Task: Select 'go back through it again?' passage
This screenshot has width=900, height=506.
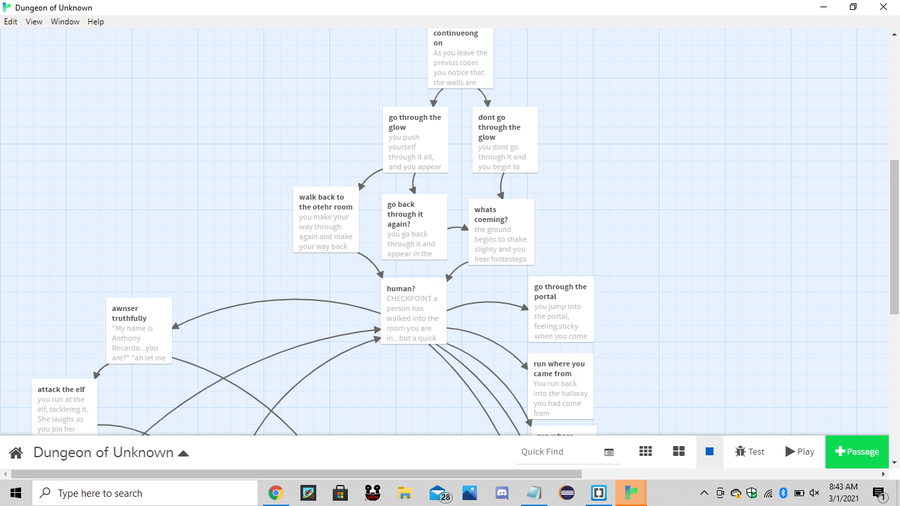Action: tap(414, 227)
